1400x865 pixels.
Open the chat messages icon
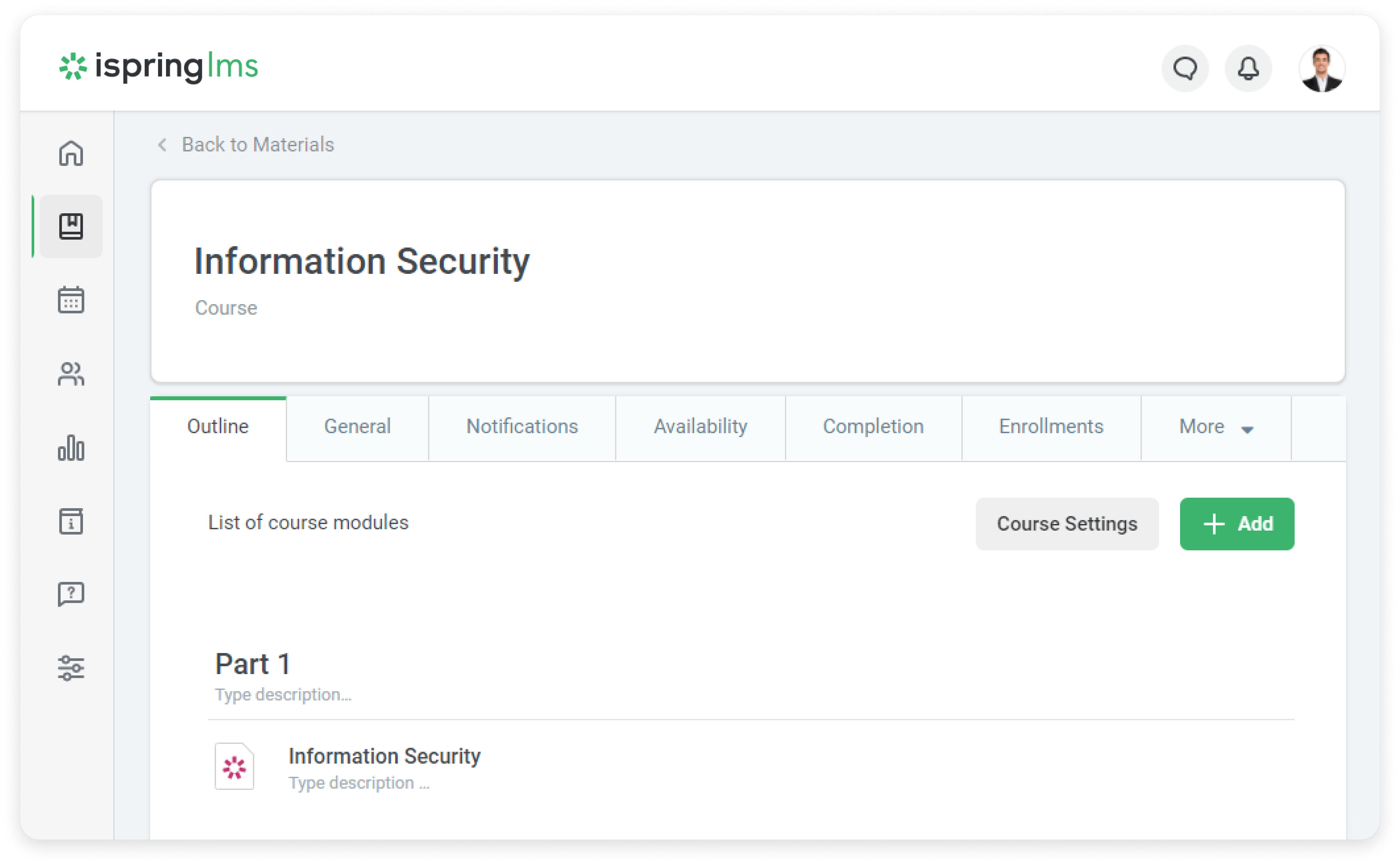click(1185, 69)
